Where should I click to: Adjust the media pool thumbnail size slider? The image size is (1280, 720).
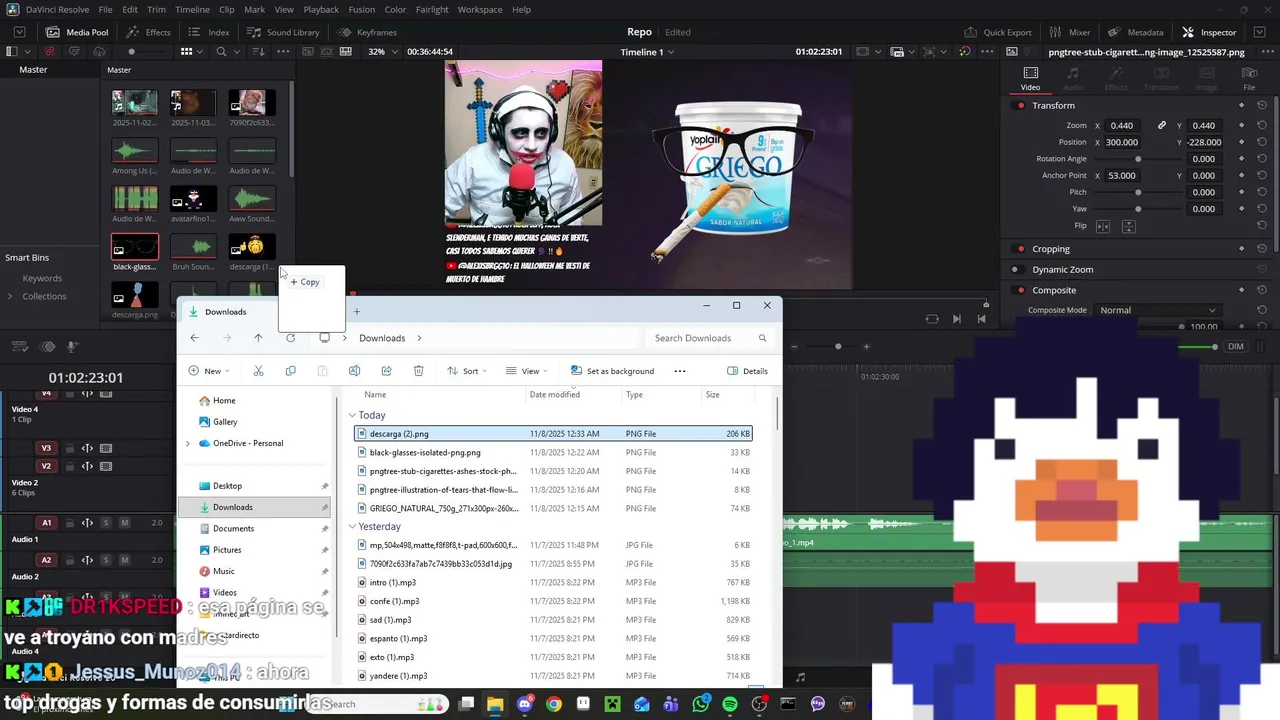click(x=131, y=52)
